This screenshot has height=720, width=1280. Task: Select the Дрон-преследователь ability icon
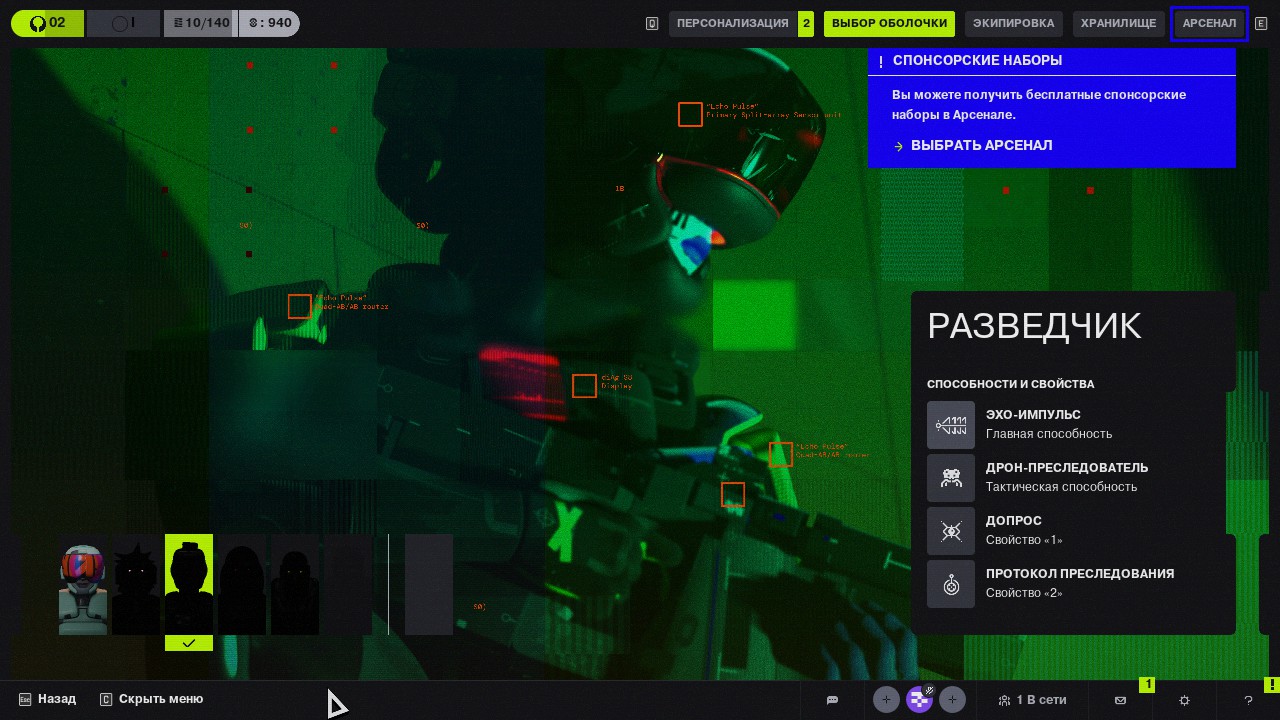tap(950, 478)
